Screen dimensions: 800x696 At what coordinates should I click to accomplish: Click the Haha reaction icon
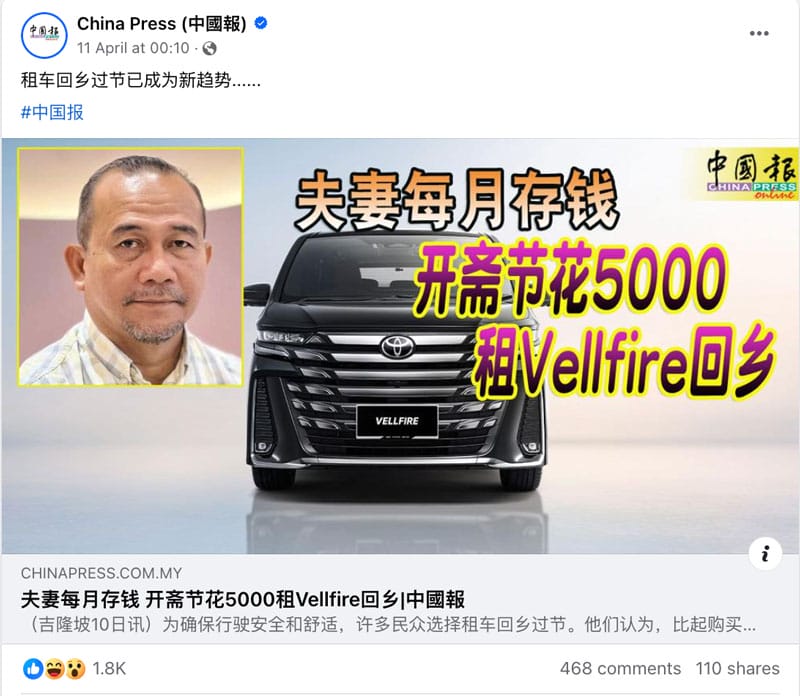(54, 668)
